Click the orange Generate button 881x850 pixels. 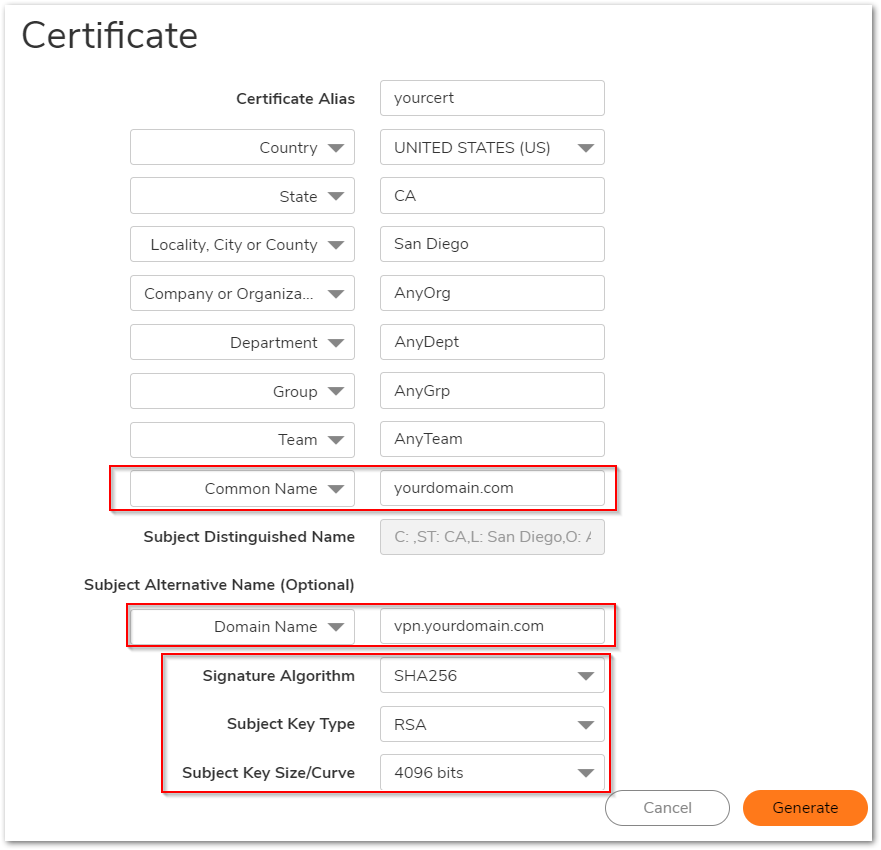pyautogui.click(x=805, y=808)
